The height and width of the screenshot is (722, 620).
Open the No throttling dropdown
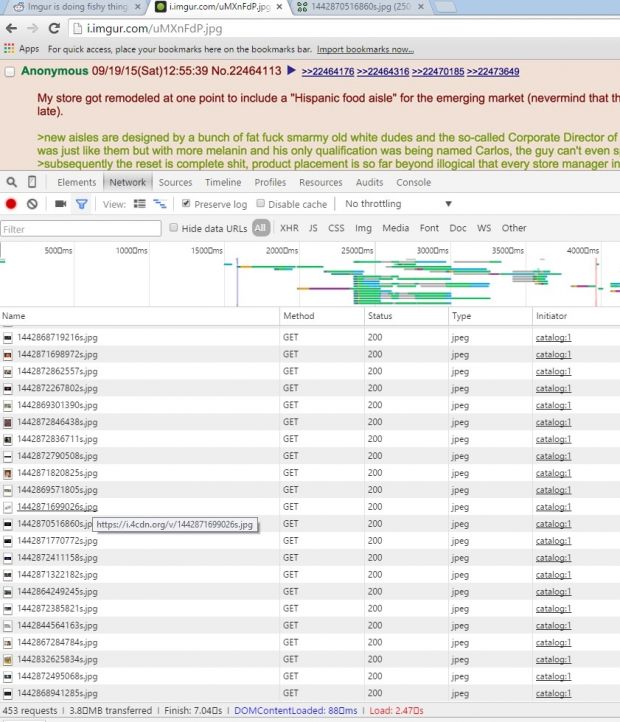[398, 204]
